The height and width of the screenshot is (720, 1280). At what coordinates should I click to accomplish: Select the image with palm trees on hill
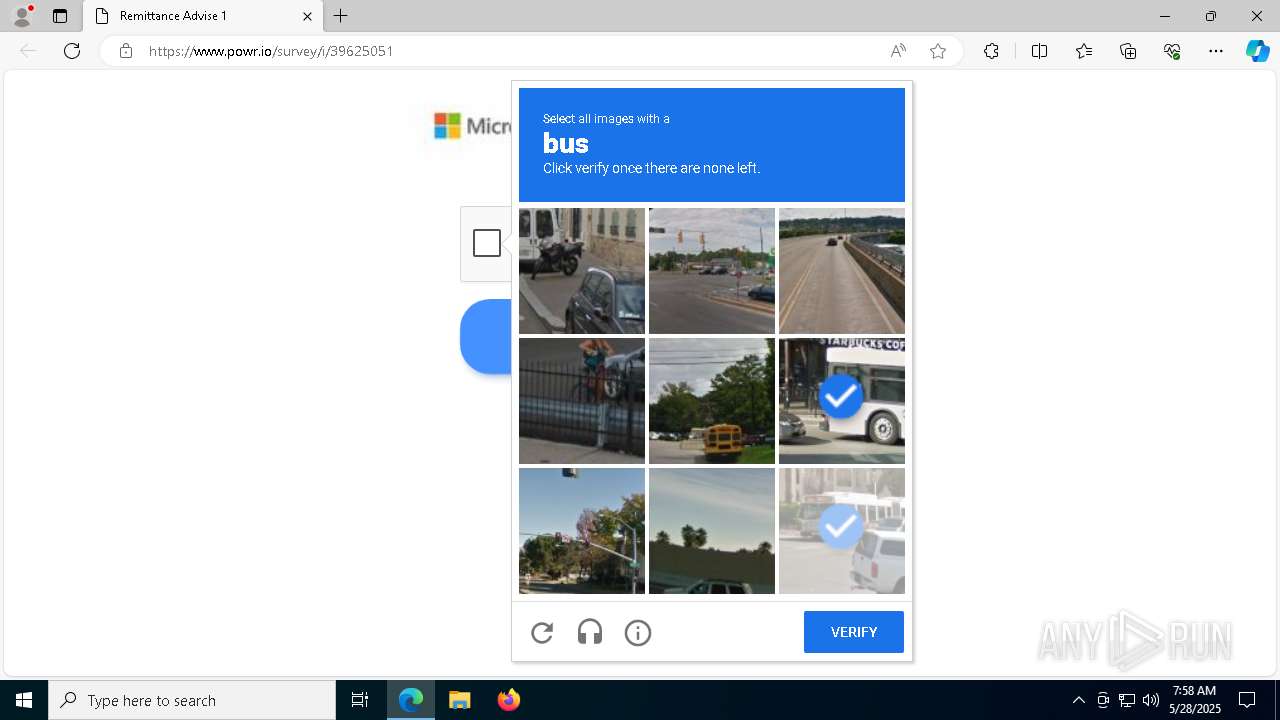[x=712, y=531]
